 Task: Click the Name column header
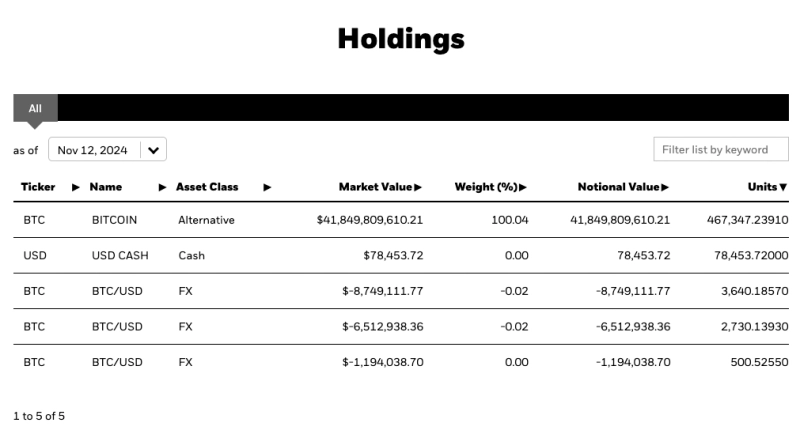(x=105, y=187)
